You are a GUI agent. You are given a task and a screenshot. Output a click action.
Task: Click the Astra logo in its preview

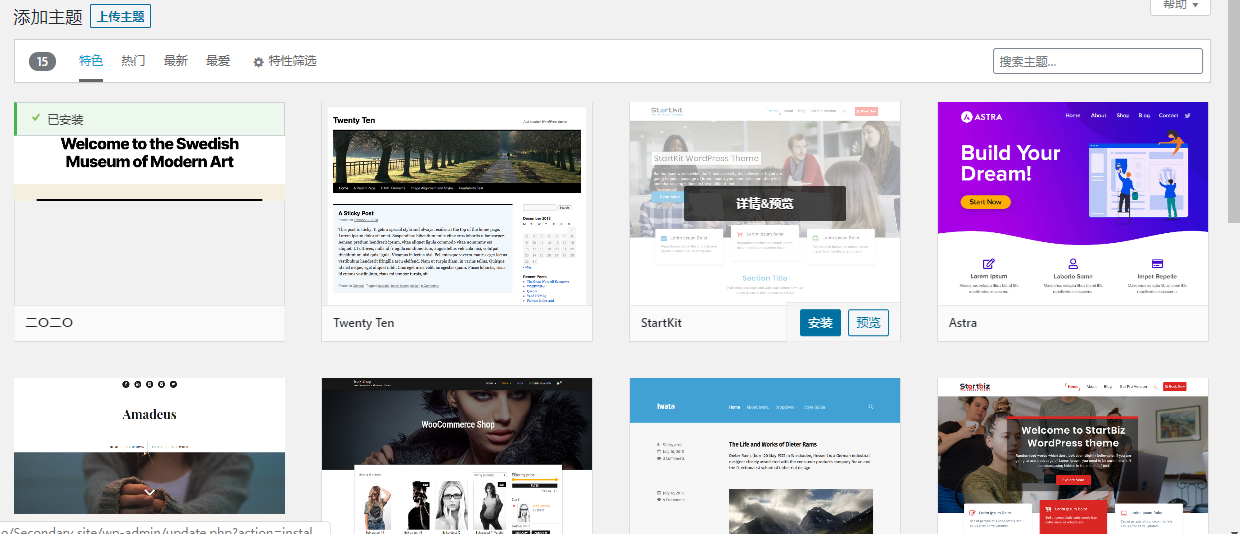pos(981,117)
